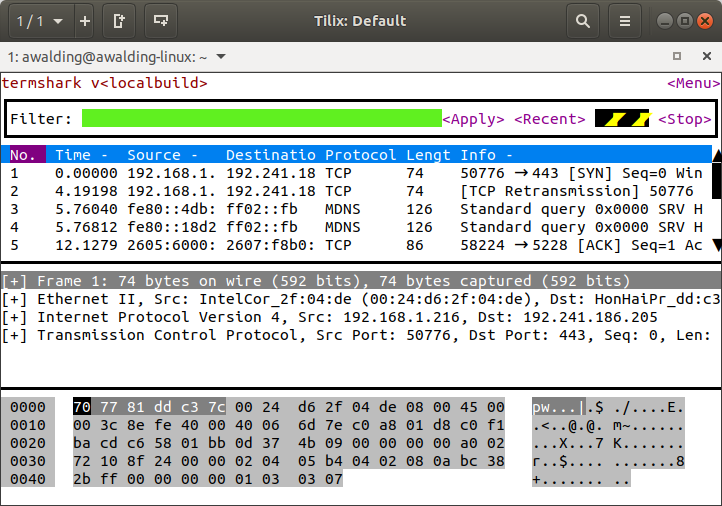Expand the Frame 1 tree node
The width and height of the screenshot is (722, 506).
(x=14, y=281)
